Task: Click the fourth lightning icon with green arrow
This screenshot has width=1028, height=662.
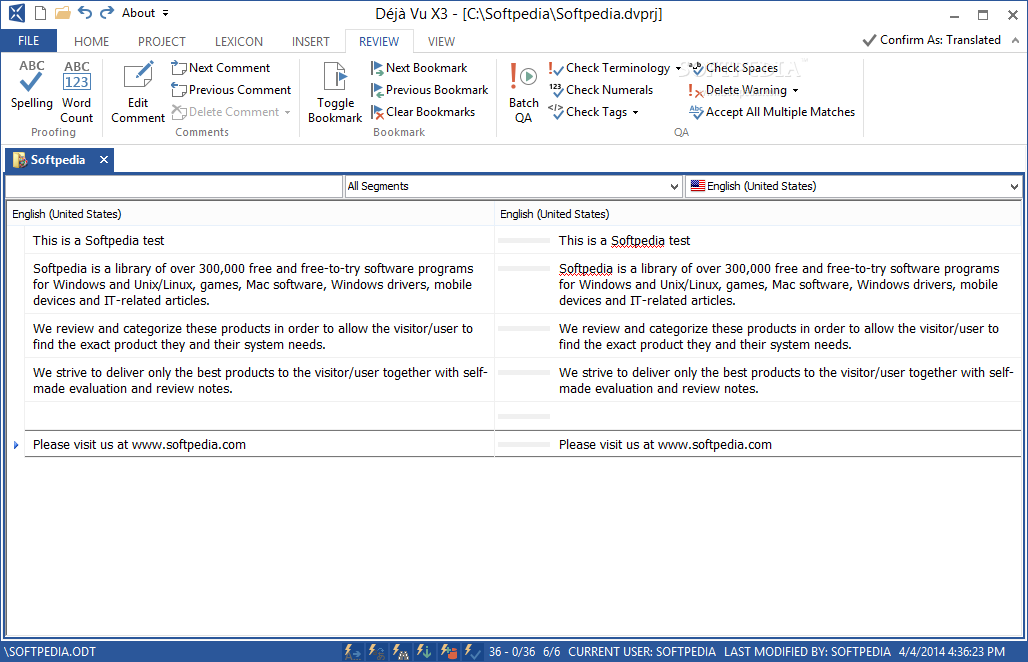Action: pyautogui.click(x=424, y=652)
